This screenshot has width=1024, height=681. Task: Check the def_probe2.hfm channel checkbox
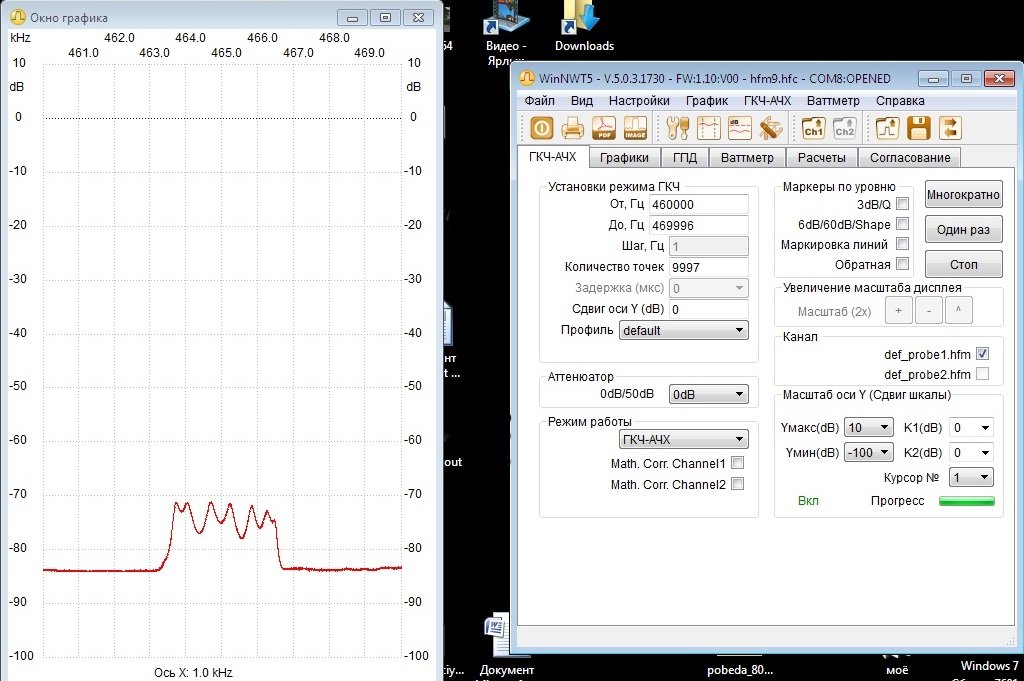click(x=982, y=374)
